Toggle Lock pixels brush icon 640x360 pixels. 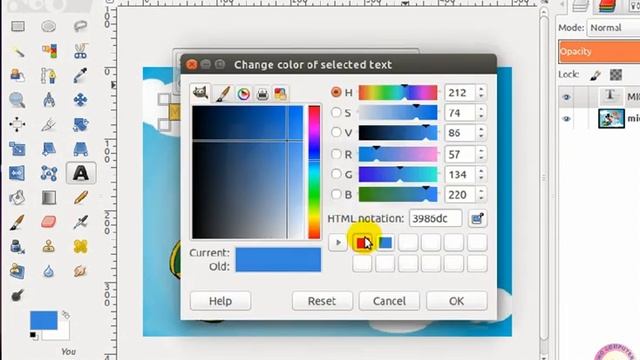click(x=596, y=75)
